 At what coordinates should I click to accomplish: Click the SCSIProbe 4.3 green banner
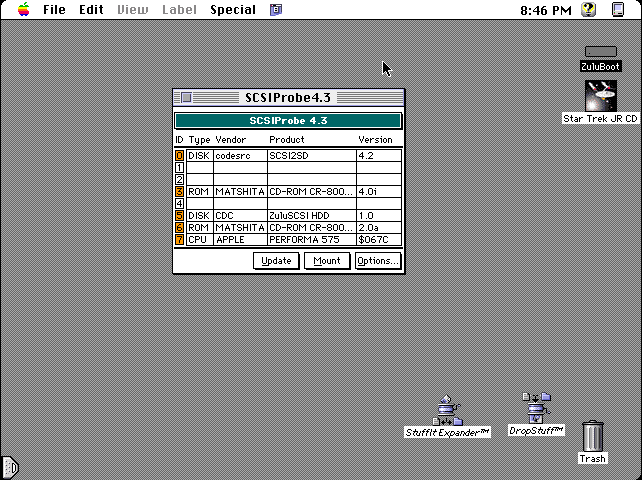[288, 121]
